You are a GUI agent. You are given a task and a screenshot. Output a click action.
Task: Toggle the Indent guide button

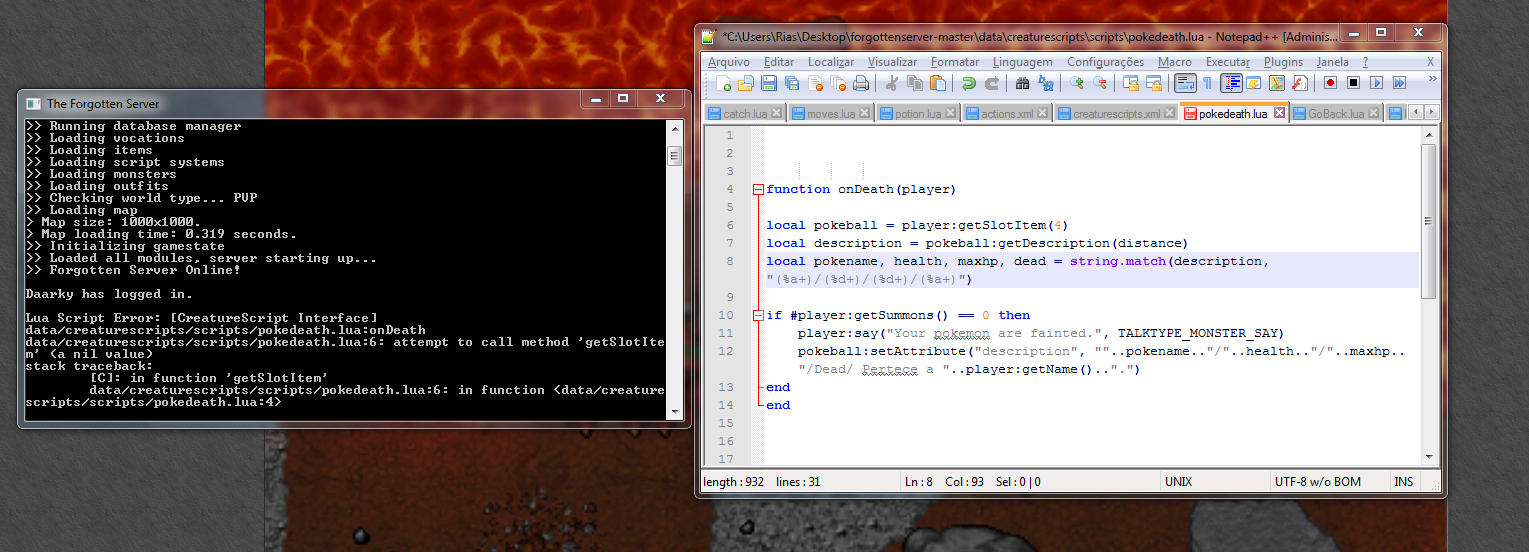click(1232, 83)
